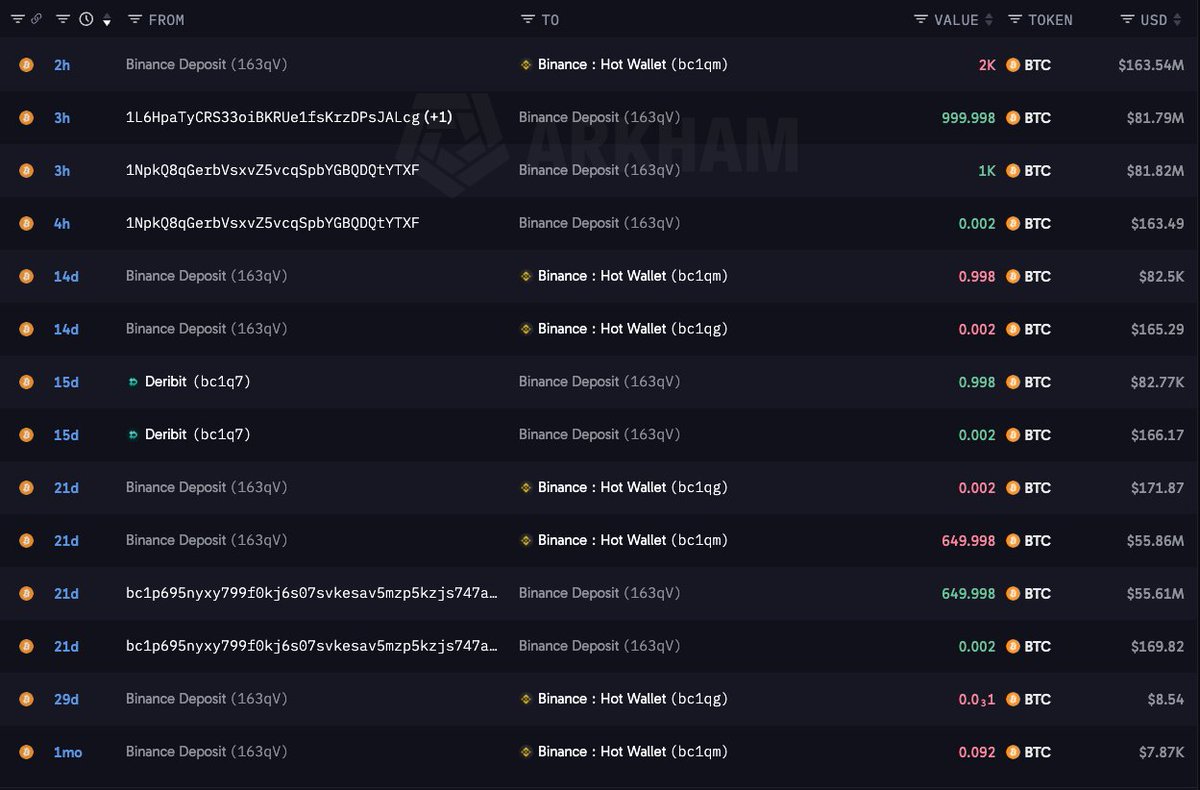Click the Deribit logo in the $166.17 row
The image size is (1200, 790).
(133, 435)
